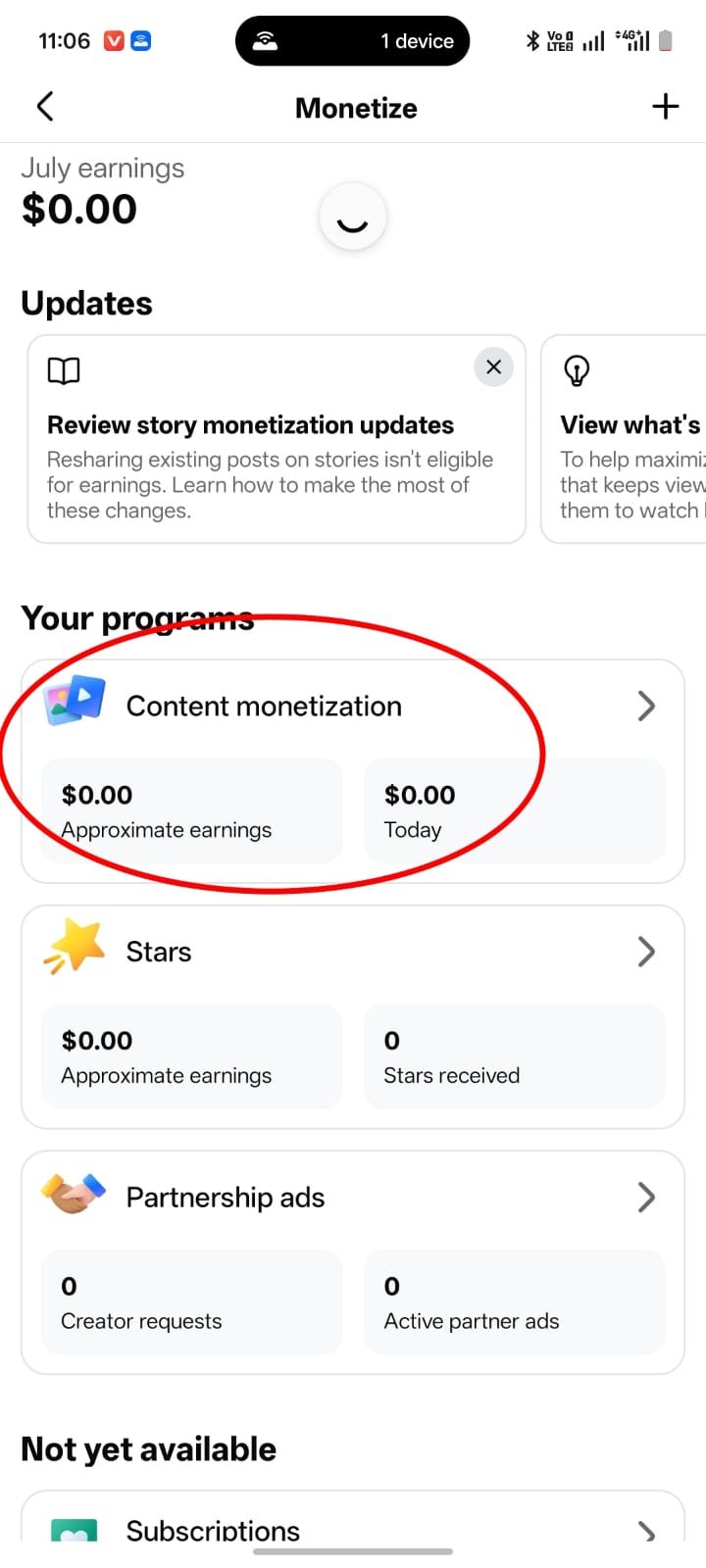706x1568 pixels.
Task: Expand Subscriptions using its chevron
Action: point(646,1531)
